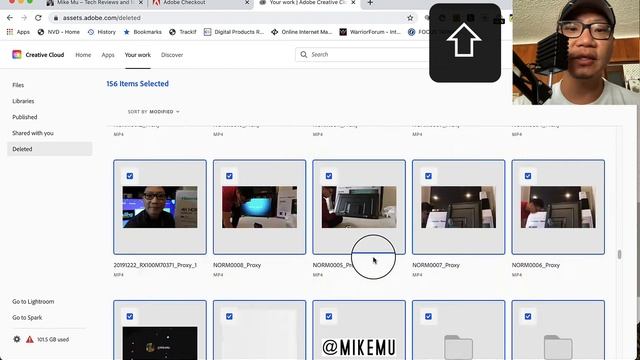Open Shared with you in sidebar
The height and width of the screenshot is (360, 640).
point(33,133)
